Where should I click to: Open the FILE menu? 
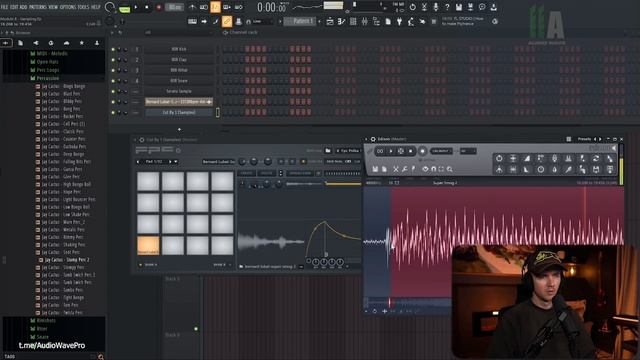pos(4,7)
